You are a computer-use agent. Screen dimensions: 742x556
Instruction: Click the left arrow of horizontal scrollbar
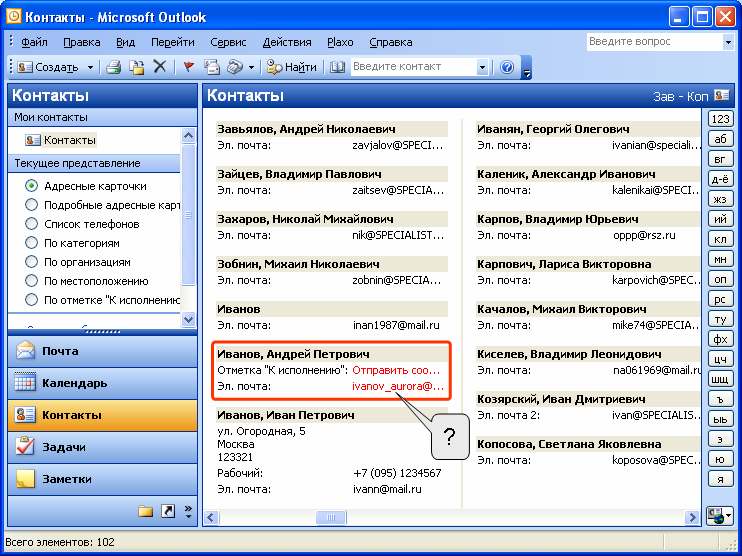click(211, 517)
